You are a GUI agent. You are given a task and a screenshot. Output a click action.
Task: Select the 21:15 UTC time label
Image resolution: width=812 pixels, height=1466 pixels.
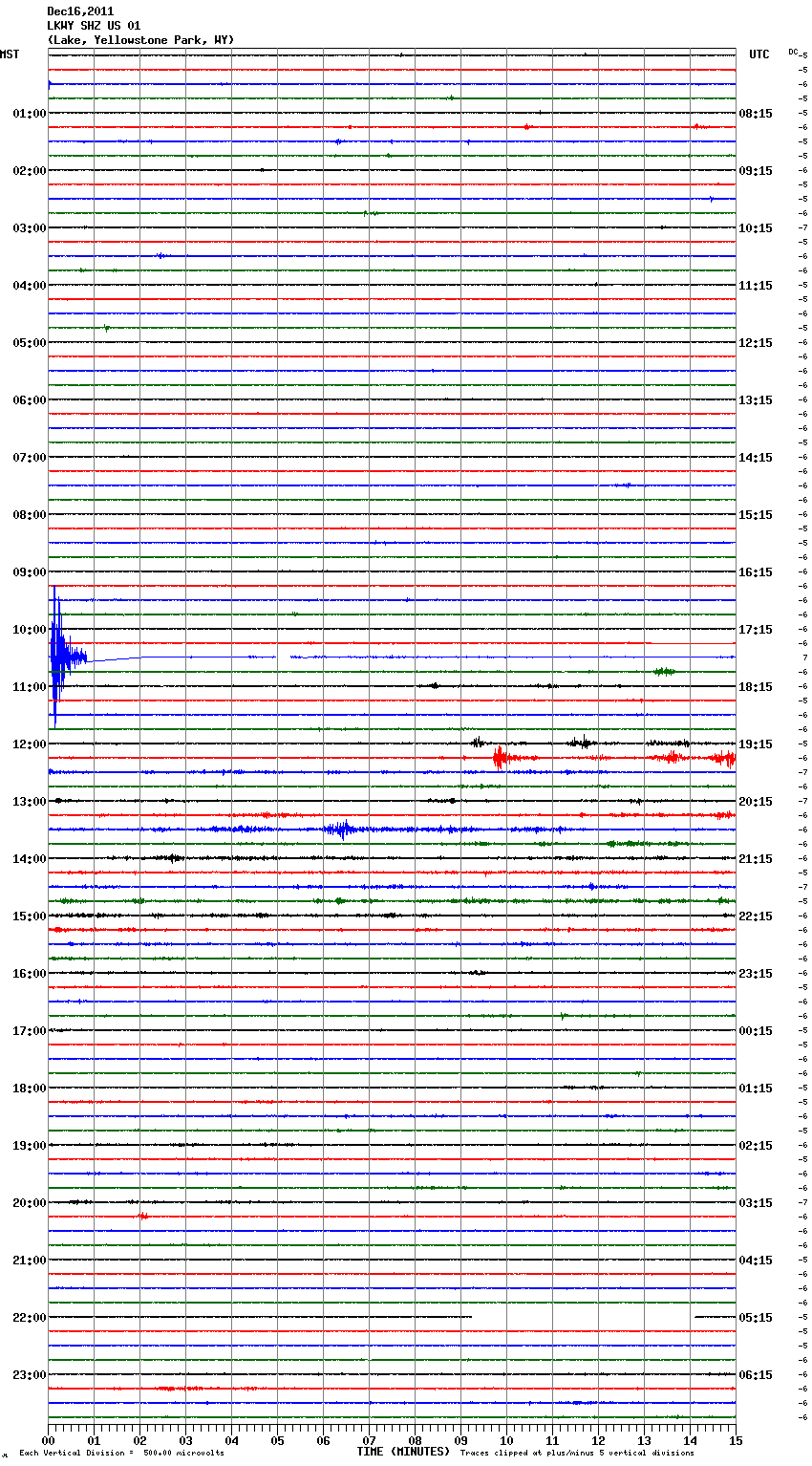(x=756, y=859)
